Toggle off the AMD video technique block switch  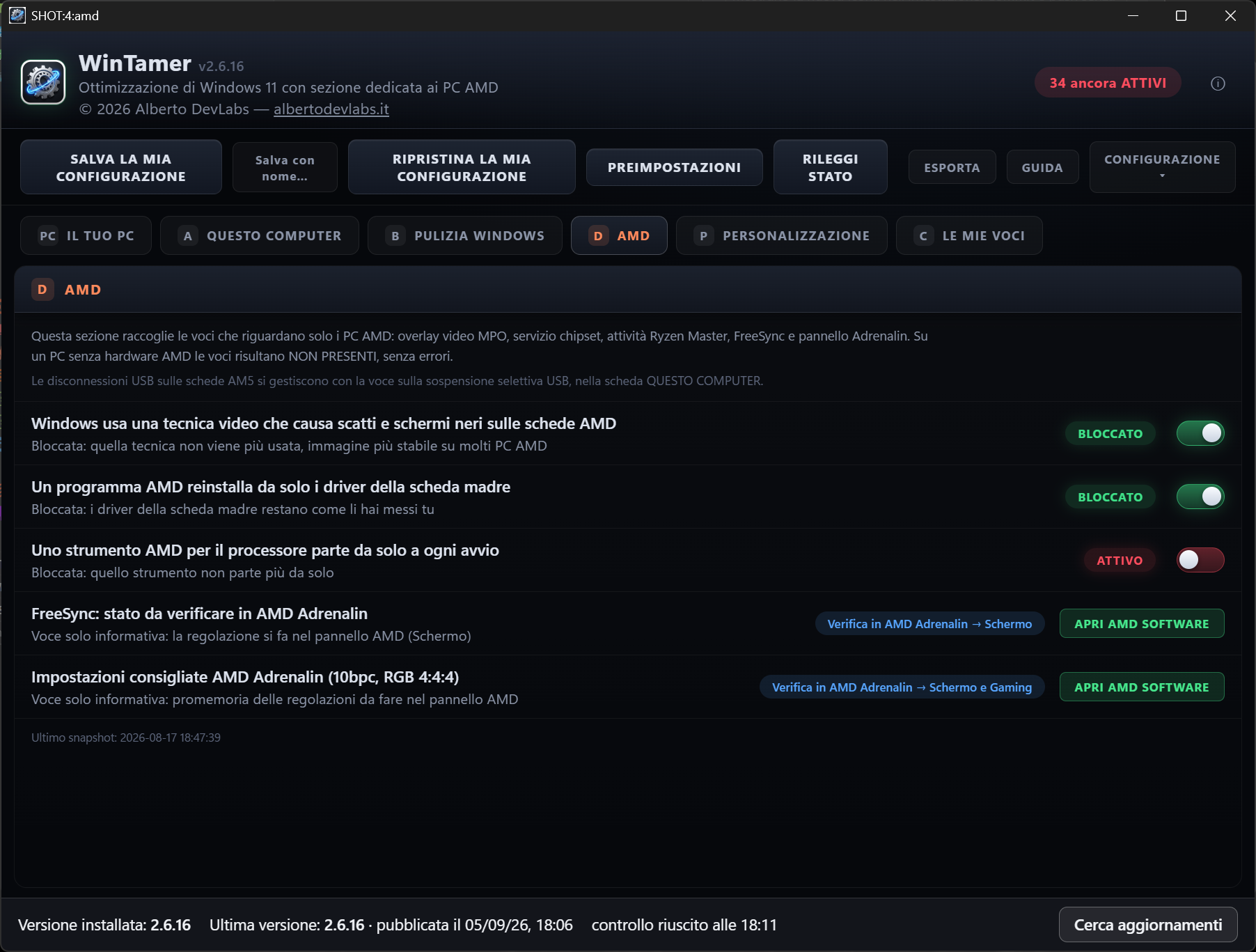tap(1200, 433)
